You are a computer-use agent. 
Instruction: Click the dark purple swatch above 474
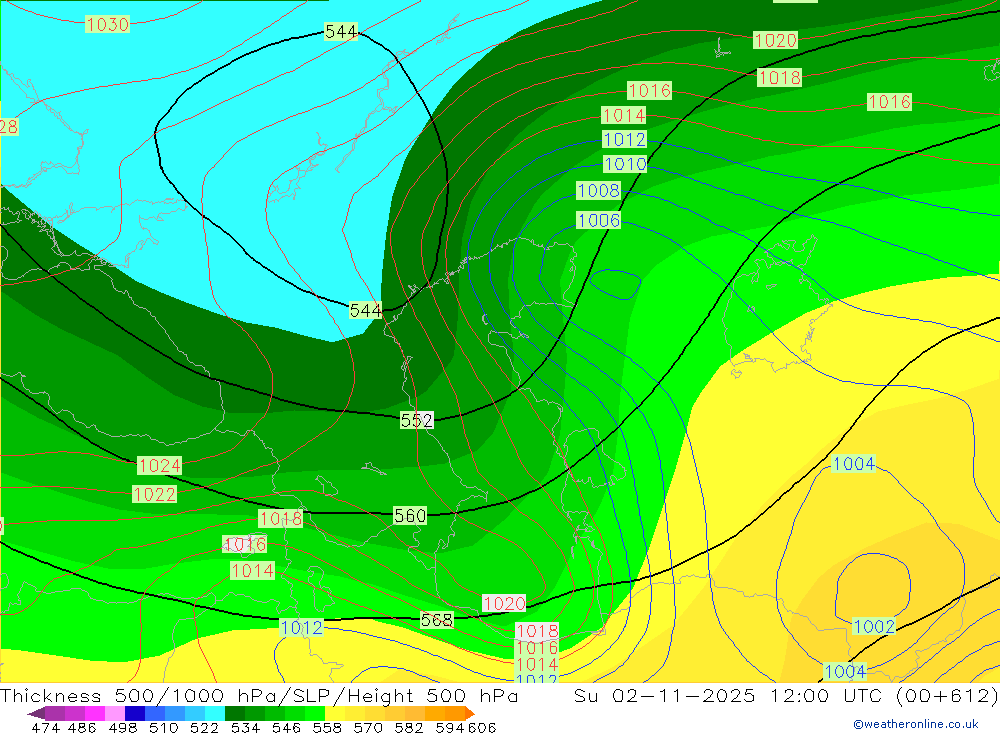[x=36, y=713]
